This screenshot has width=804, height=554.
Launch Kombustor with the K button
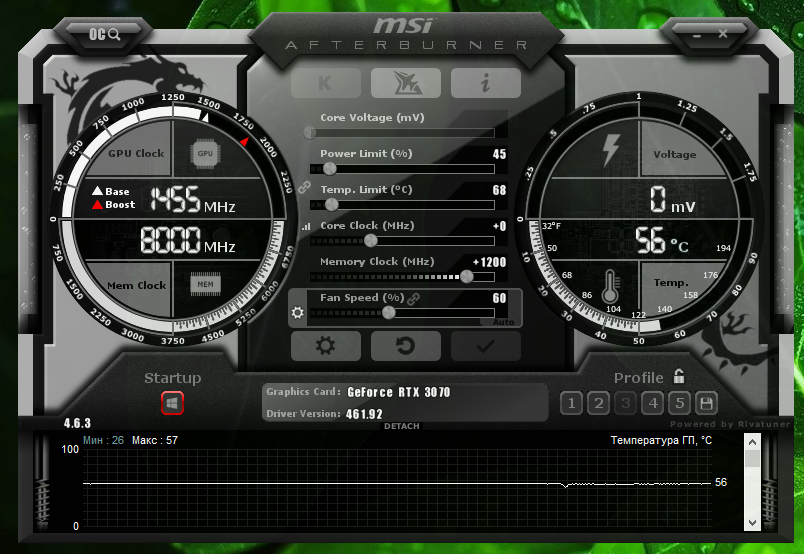point(325,83)
